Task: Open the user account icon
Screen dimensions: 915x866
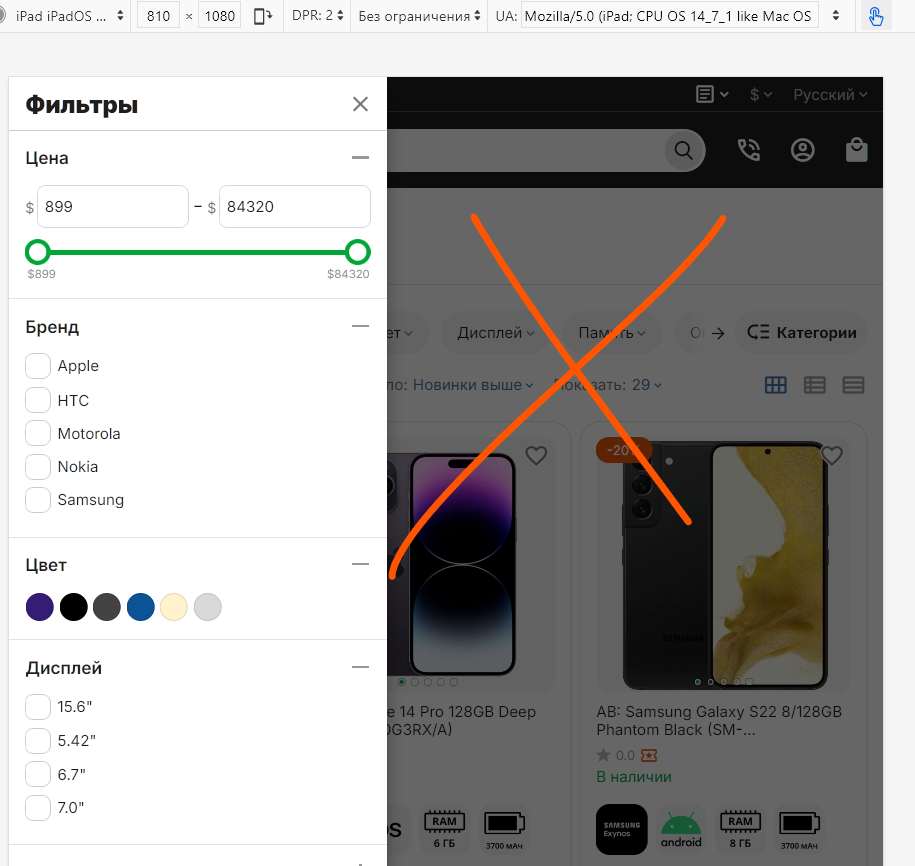Action: pos(802,150)
